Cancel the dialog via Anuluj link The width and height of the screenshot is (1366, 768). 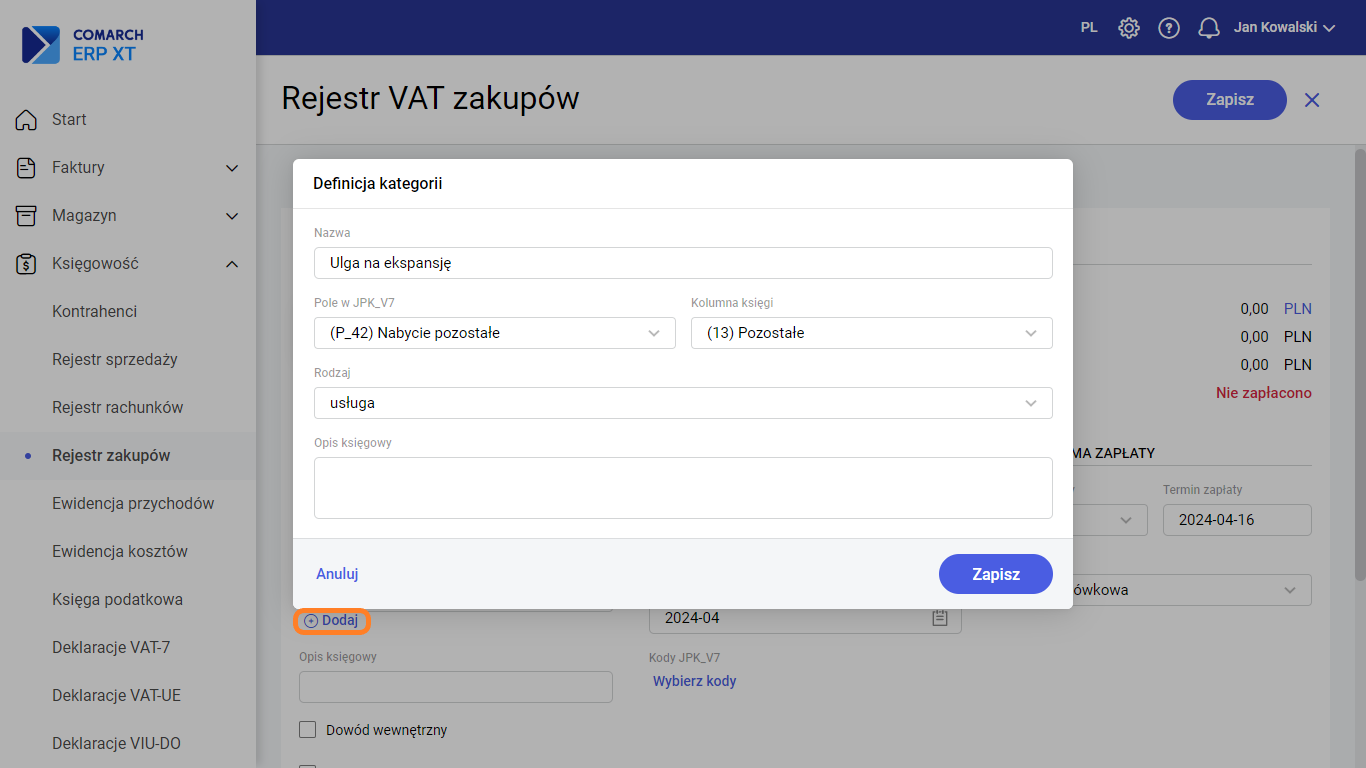[337, 574]
